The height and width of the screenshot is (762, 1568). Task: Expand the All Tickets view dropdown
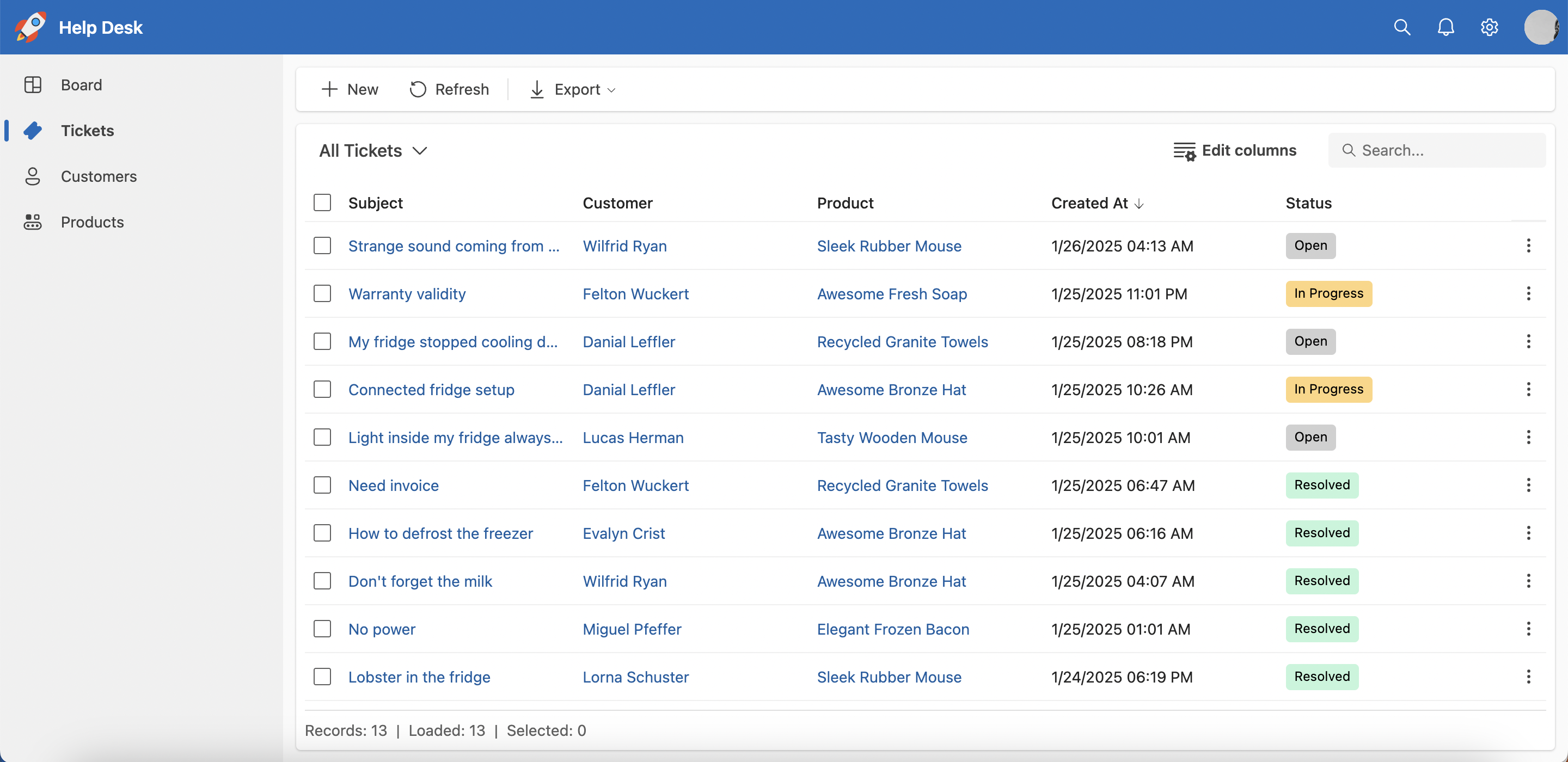[373, 150]
